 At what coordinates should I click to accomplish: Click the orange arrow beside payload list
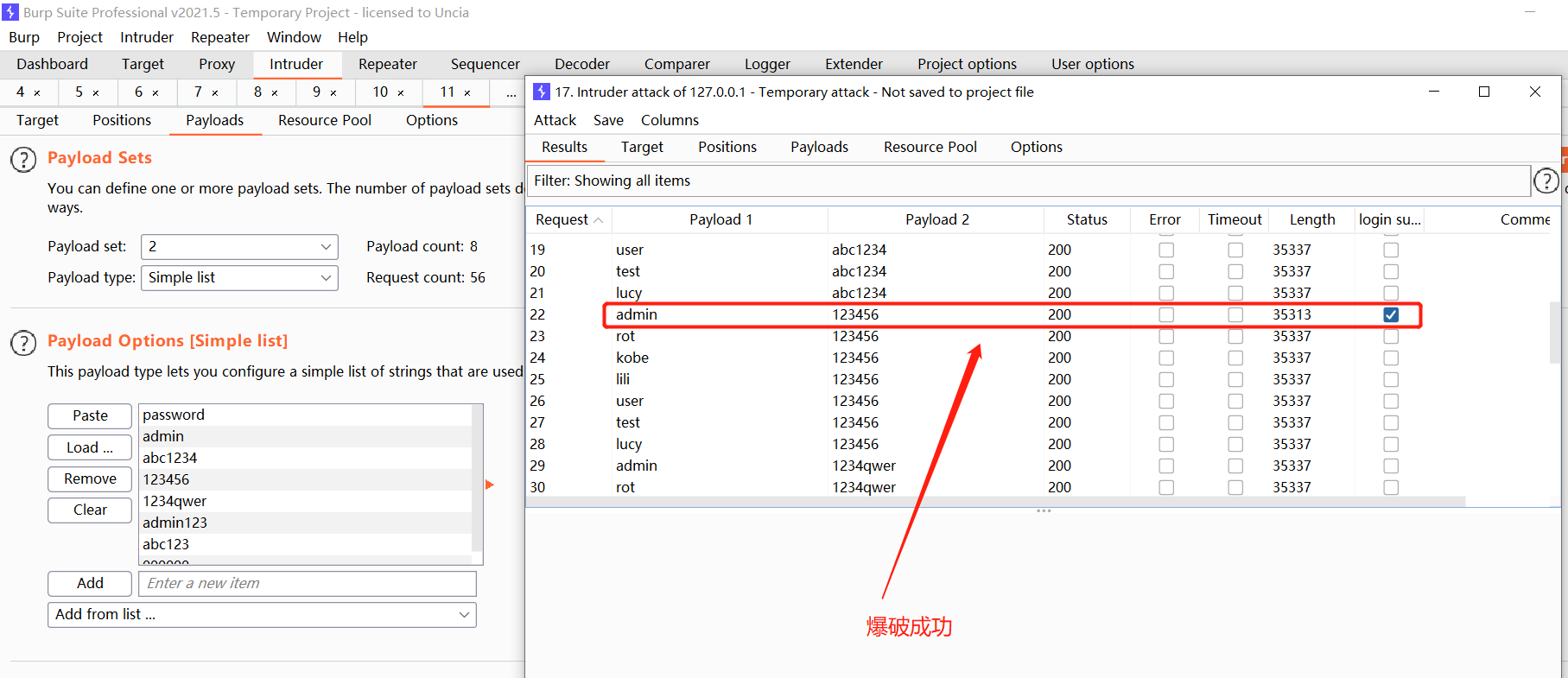click(490, 485)
